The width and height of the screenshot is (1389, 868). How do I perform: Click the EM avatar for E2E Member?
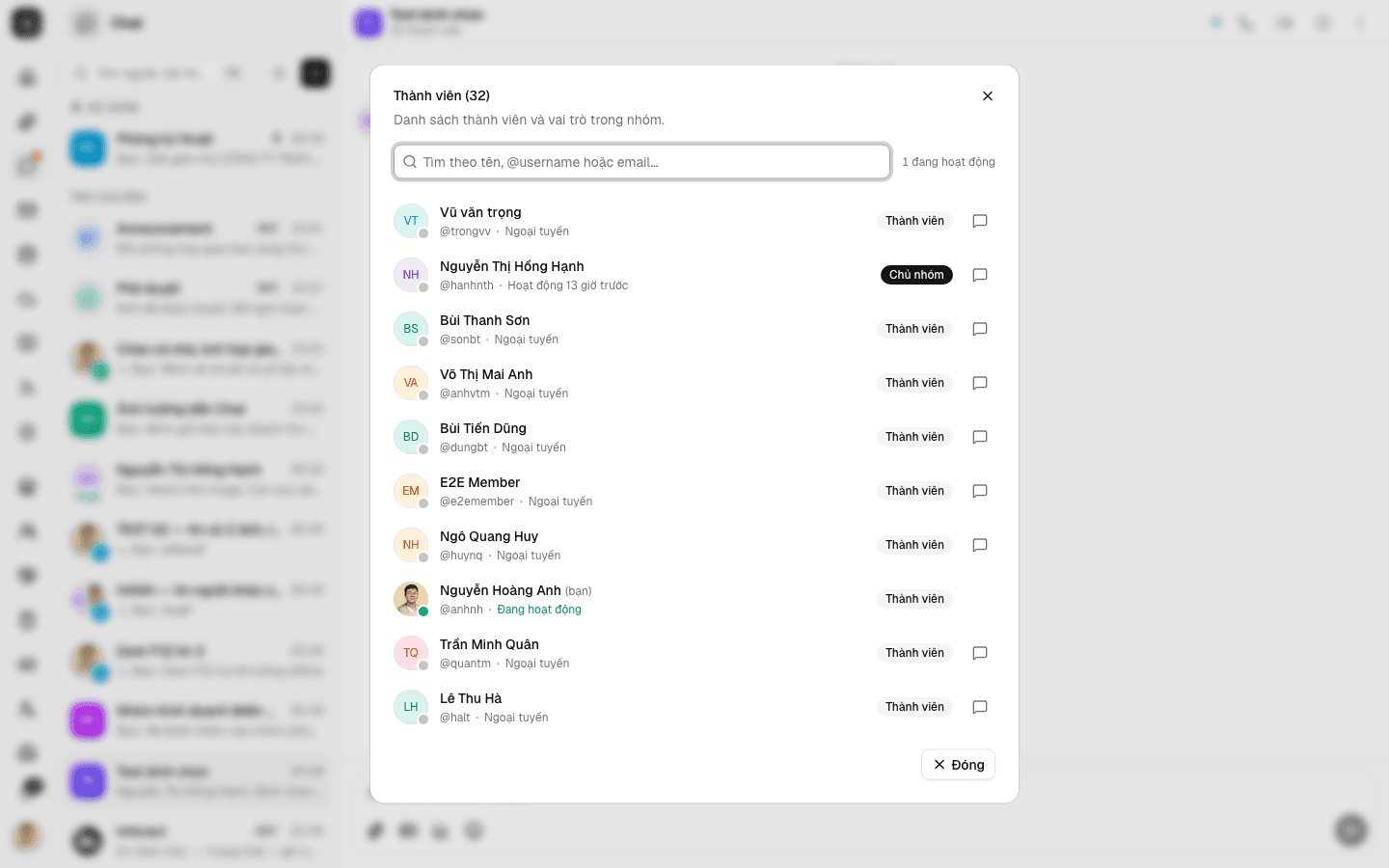[x=411, y=491]
